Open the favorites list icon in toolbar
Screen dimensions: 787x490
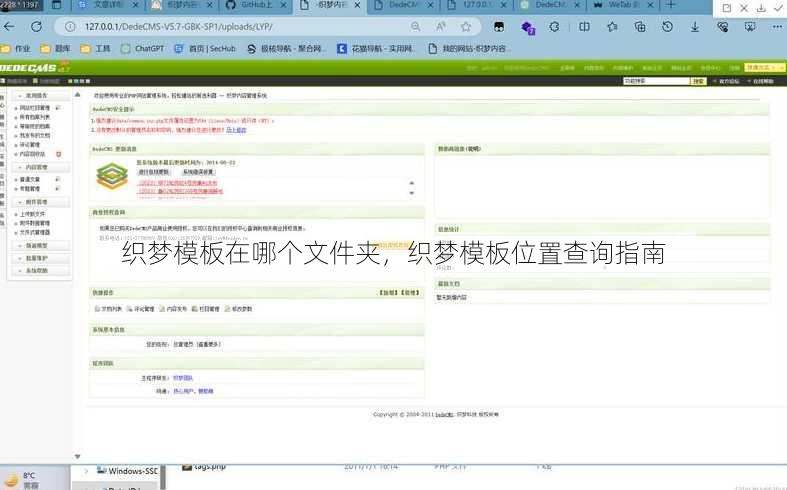pos(612,27)
